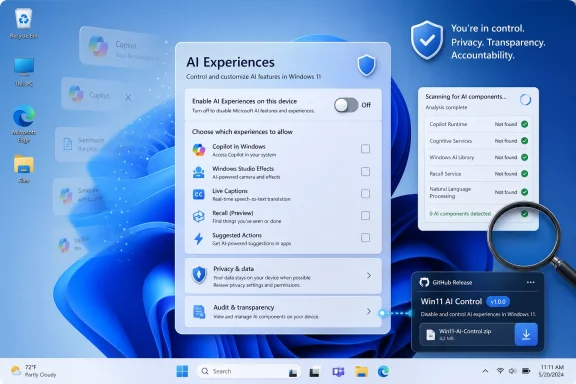Click the volume icon in system tray
576x384 pixels.
(512, 371)
